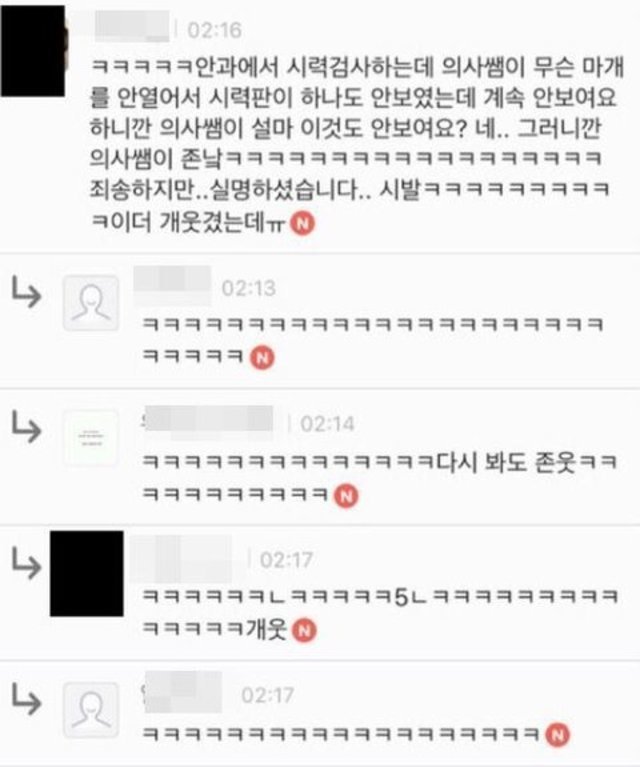Open the default avatar of the 02:13 replier
640x767 pixels.
coord(91,303)
